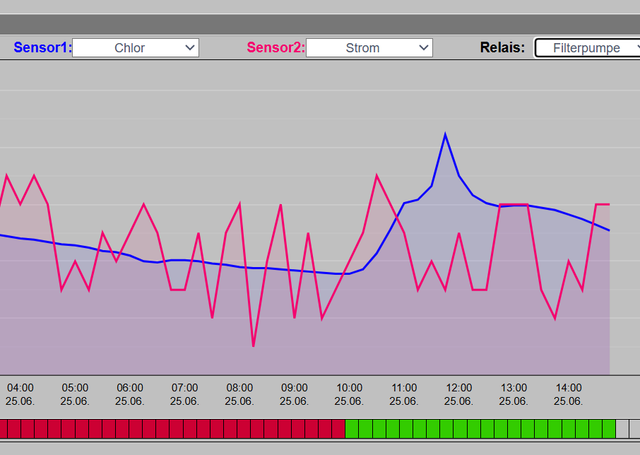
Task: Open the Sensor2 Strom dropdown
Action: (x=369, y=48)
